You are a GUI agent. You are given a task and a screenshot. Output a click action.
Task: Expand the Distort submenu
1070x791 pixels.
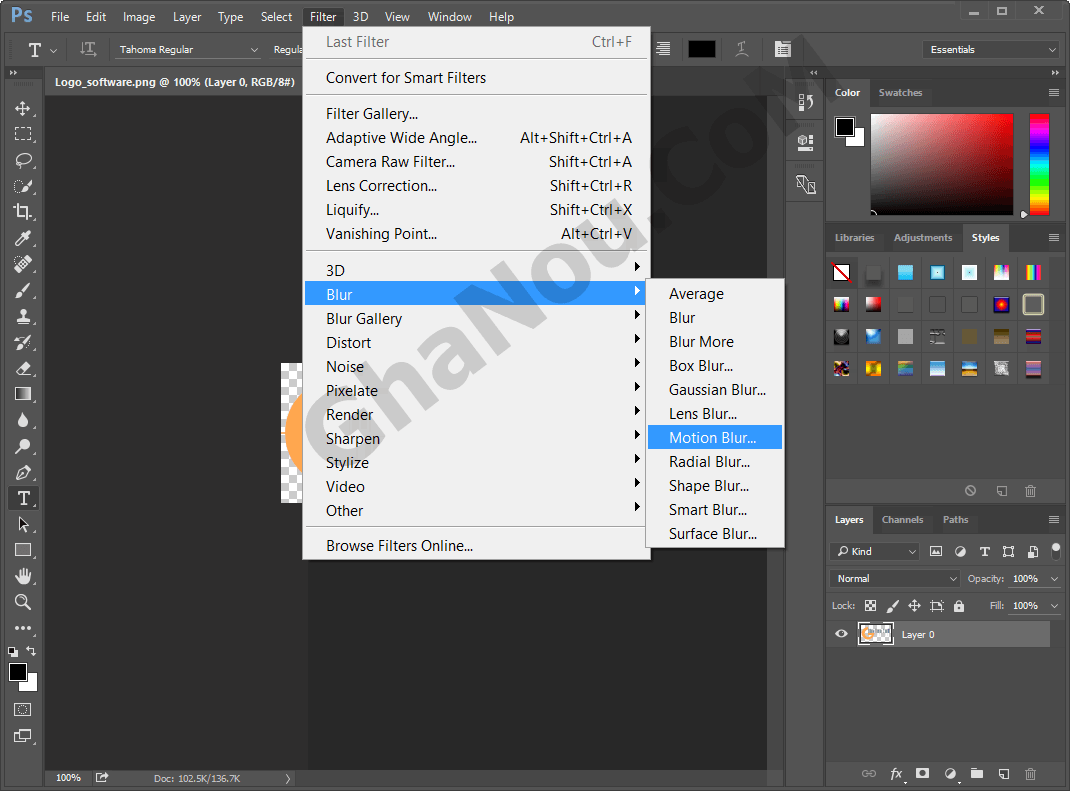pos(476,343)
